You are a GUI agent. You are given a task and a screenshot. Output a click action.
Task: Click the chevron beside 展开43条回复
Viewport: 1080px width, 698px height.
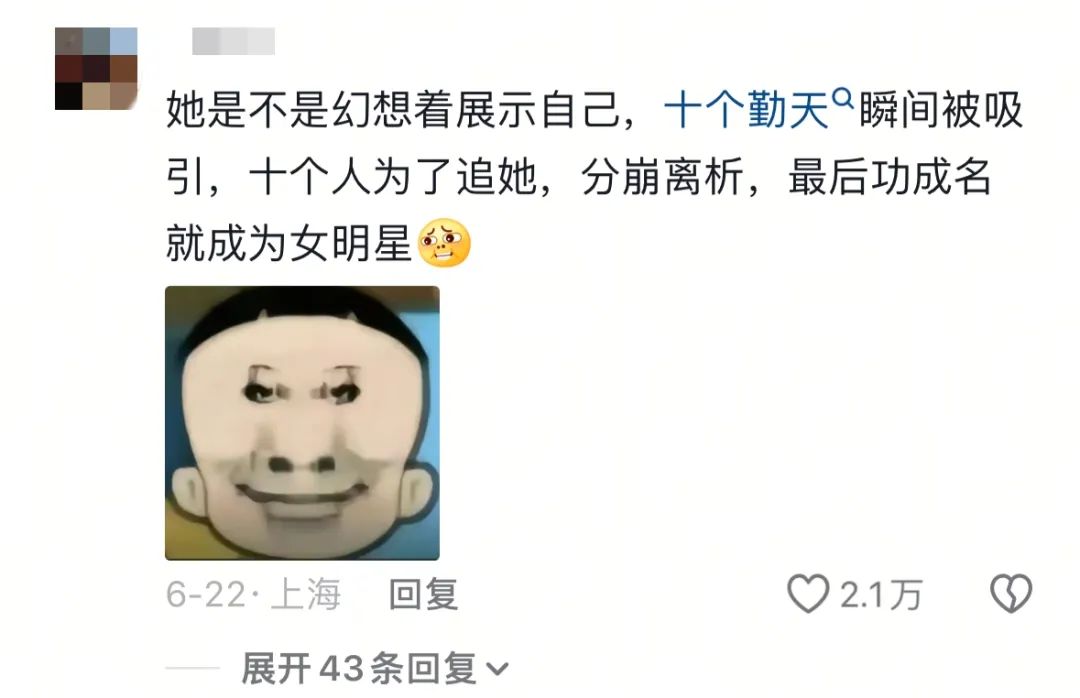click(x=497, y=668)
